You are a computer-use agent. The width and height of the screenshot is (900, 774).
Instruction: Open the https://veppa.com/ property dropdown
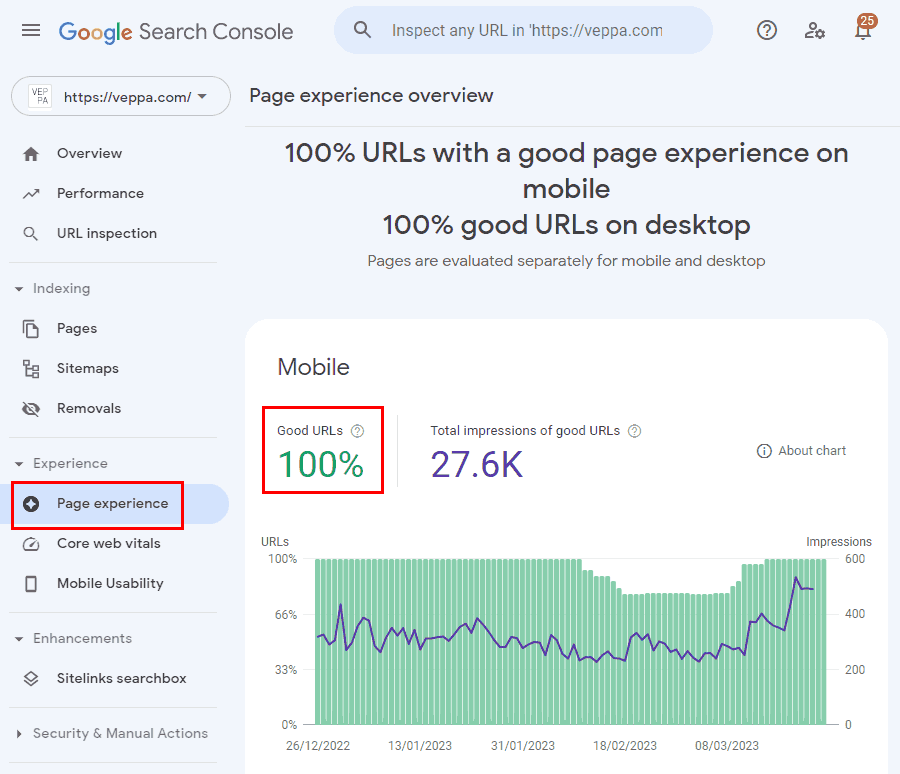(121, 96)
